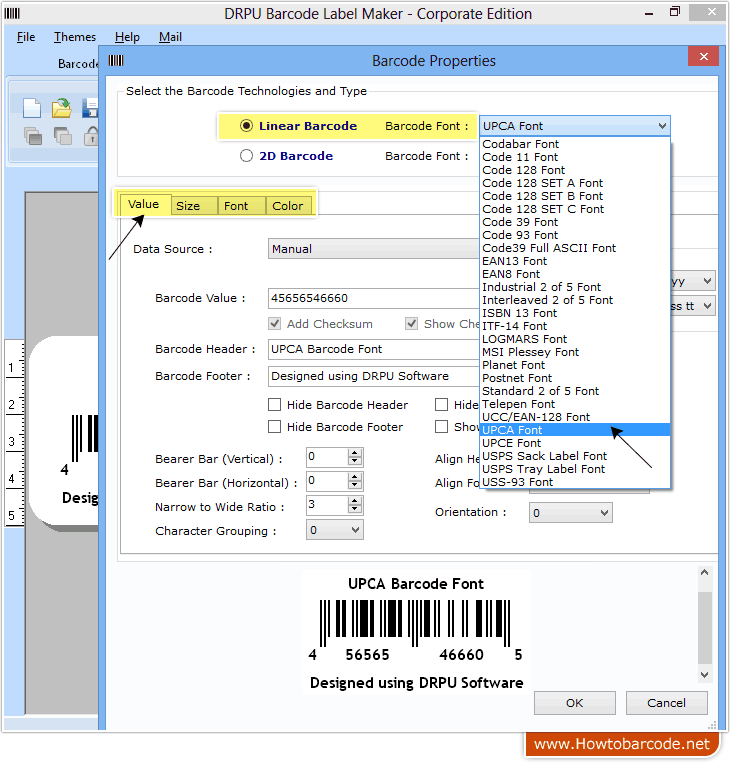Switch to the Font tab
Image resolution: width=730 pixels, height=763 pixels.
click(241, 206)
